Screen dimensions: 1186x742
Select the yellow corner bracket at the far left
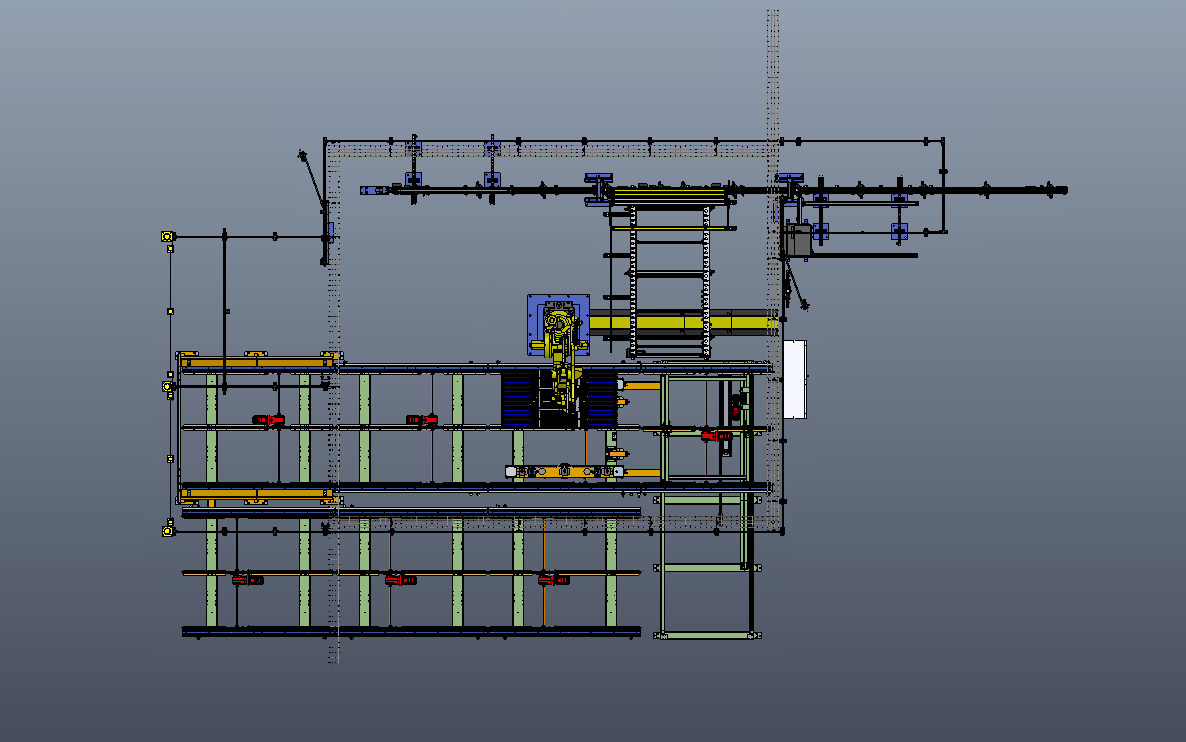(x=167, y=236)
